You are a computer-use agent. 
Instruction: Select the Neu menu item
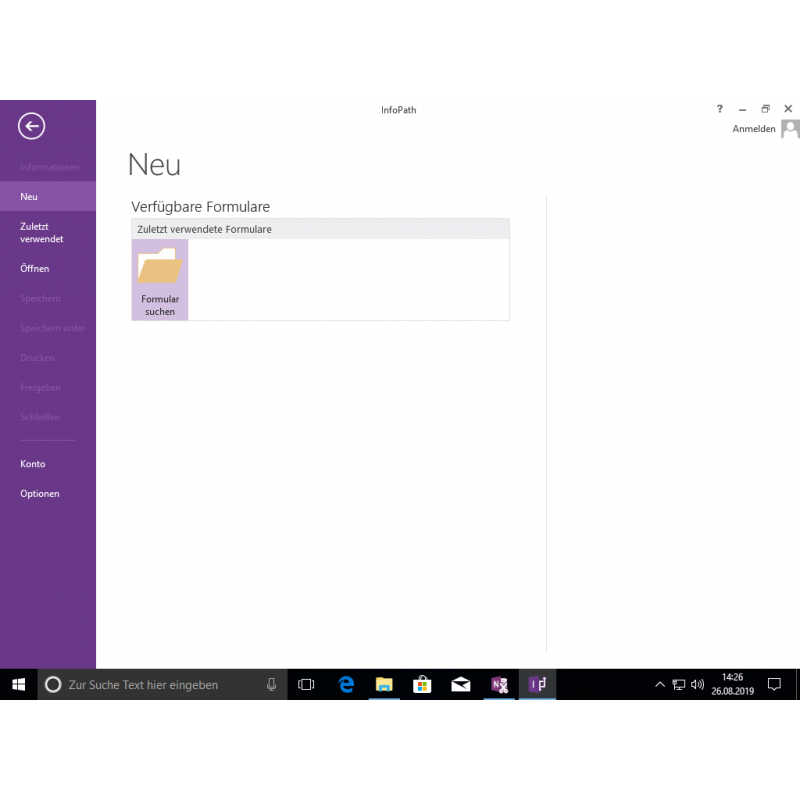pyautogui.click(x=29, y=197)
